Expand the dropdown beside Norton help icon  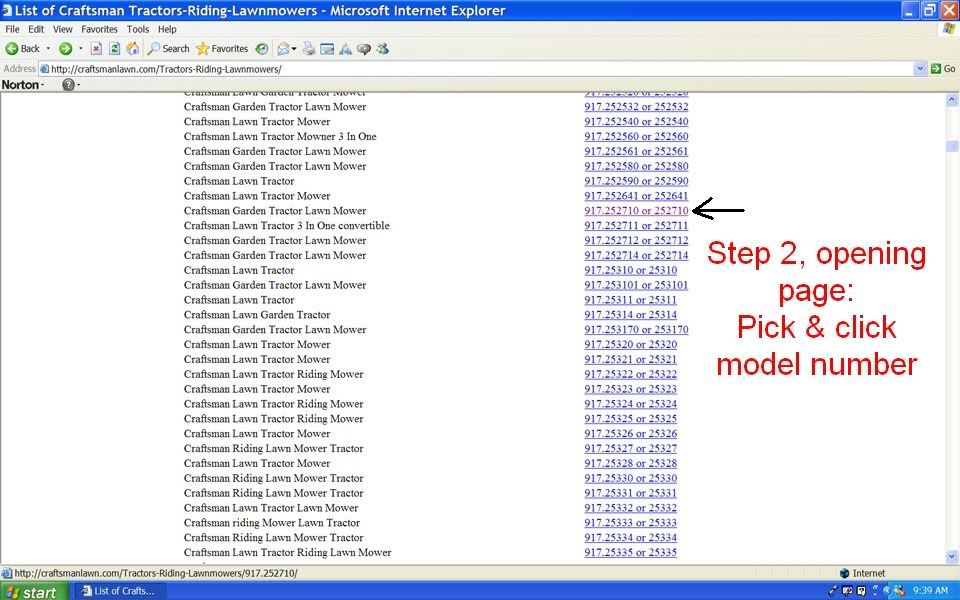tap(78, 85)
